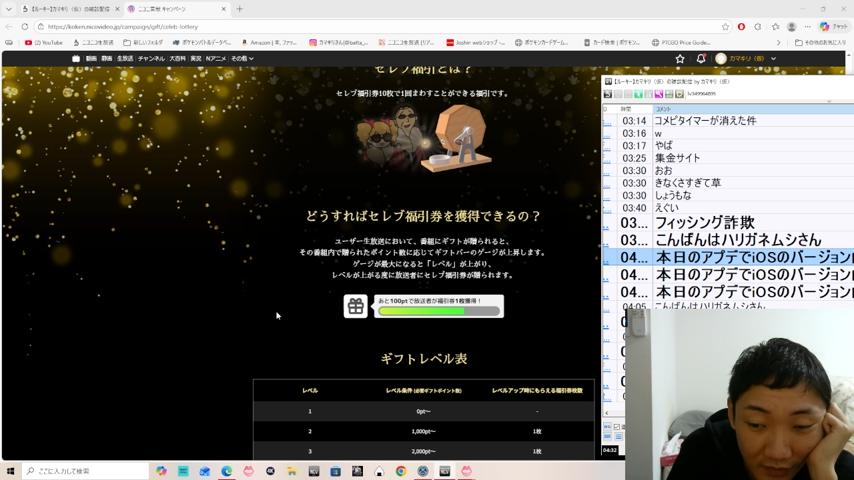Select the フィッシング詐欺 comment row

point(728,222)
